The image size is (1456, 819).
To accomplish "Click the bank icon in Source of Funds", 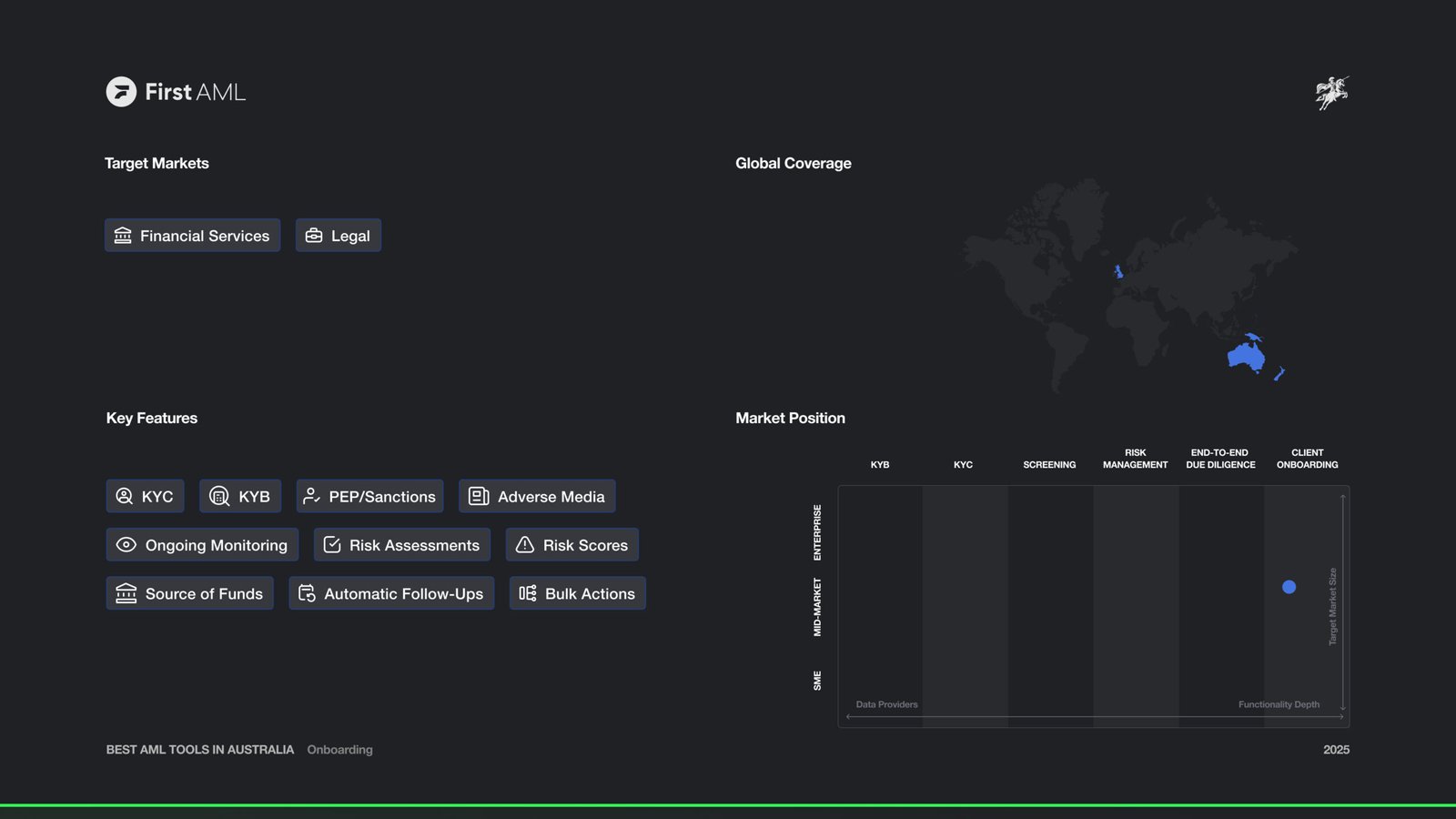I will tap(126, 593).
